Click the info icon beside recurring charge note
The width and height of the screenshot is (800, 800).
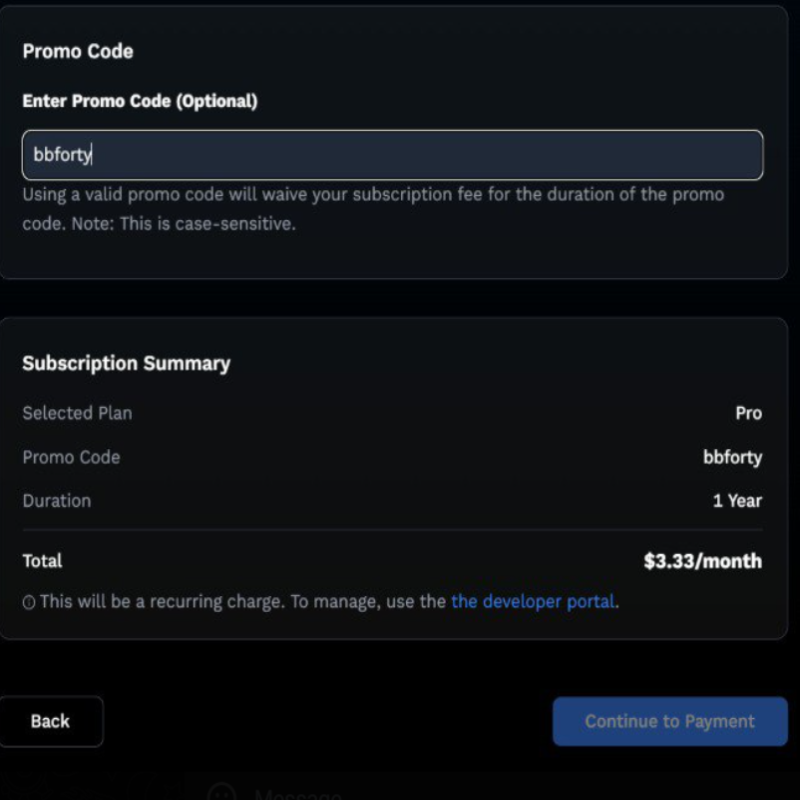coord(29,603)
